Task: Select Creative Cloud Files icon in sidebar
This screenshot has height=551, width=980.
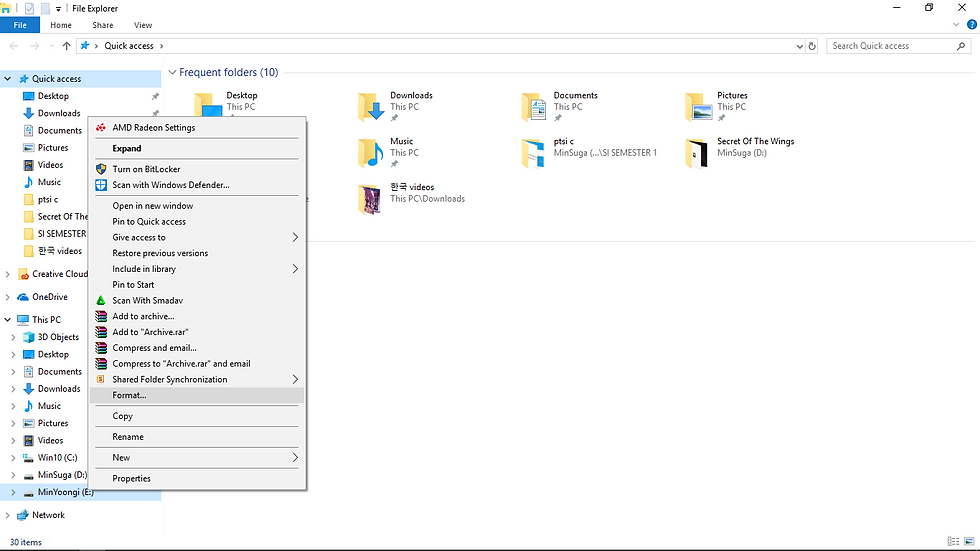Action: coord(23,274)
